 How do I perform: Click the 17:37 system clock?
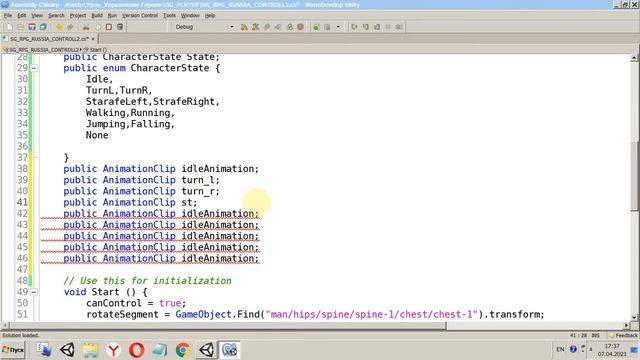pos(612,346)
